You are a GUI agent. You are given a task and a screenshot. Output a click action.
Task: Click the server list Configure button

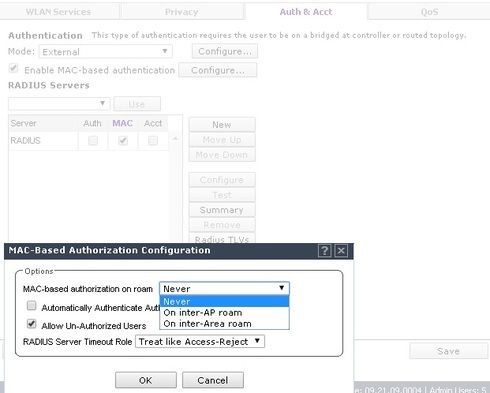point(222,180)
